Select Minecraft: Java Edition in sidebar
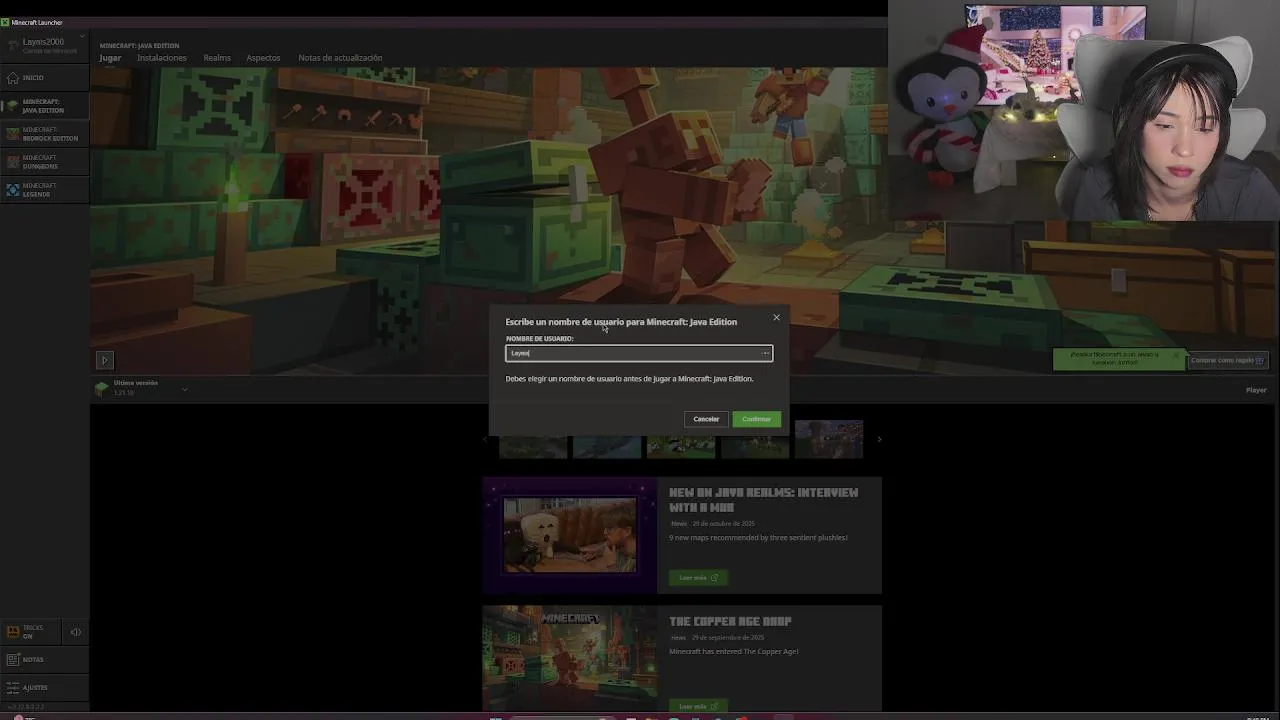 tap(44, 106)
